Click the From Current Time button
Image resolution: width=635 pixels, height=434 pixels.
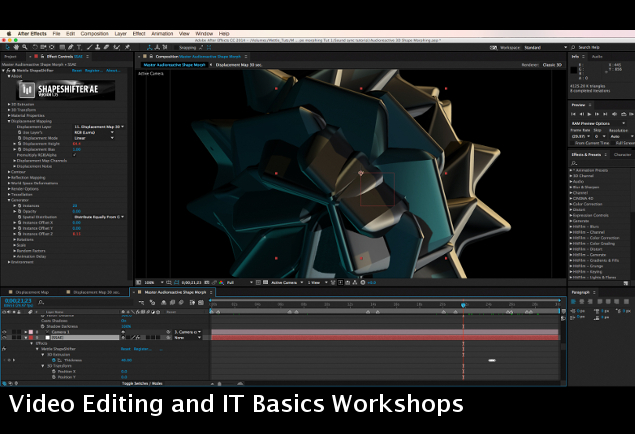[x=588, y=142]
